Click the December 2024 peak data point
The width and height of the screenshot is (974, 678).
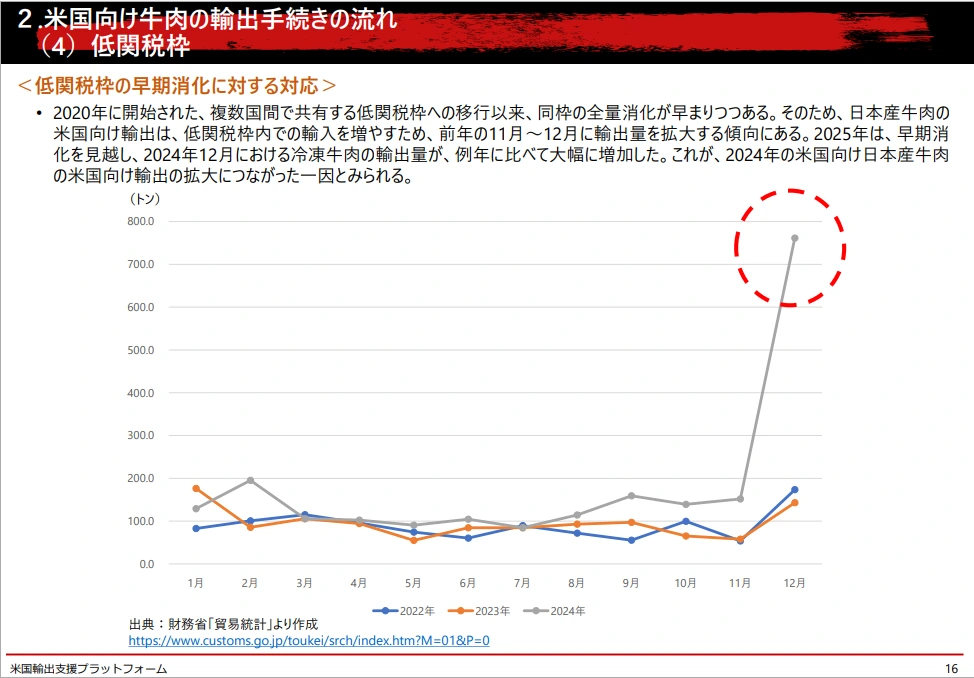(x=794, y=237)
